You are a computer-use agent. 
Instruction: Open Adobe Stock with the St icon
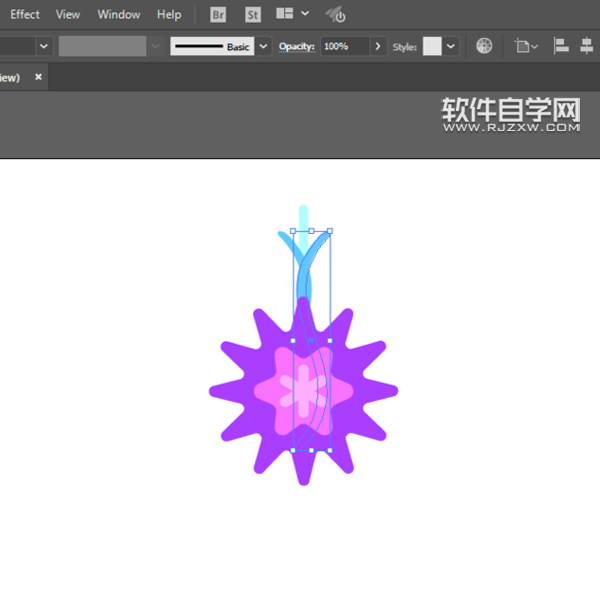coord(253,15)
